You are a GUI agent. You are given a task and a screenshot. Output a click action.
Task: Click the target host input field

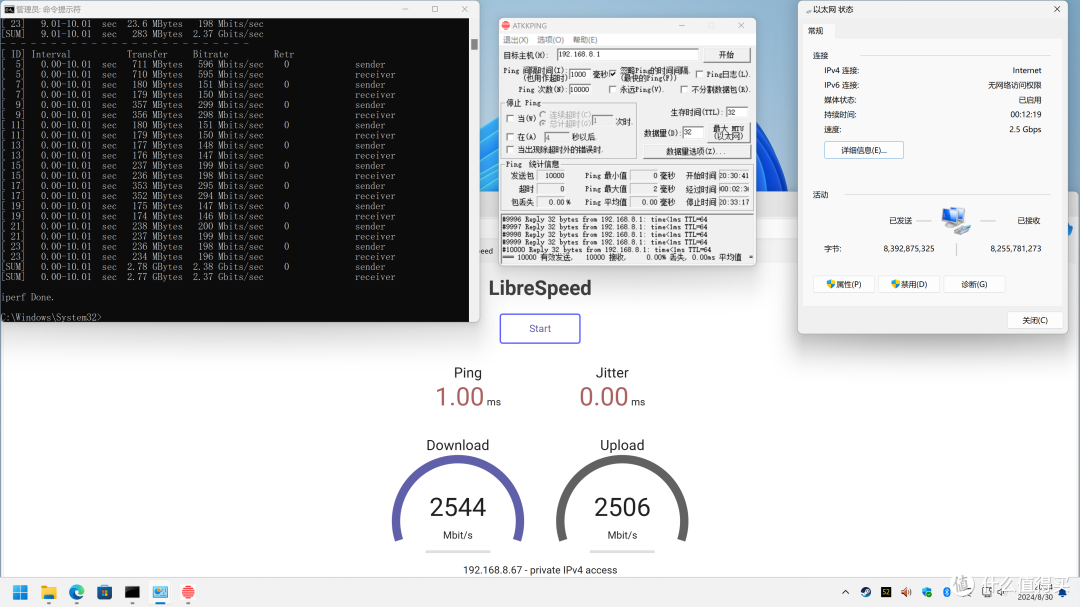[627, 54]
